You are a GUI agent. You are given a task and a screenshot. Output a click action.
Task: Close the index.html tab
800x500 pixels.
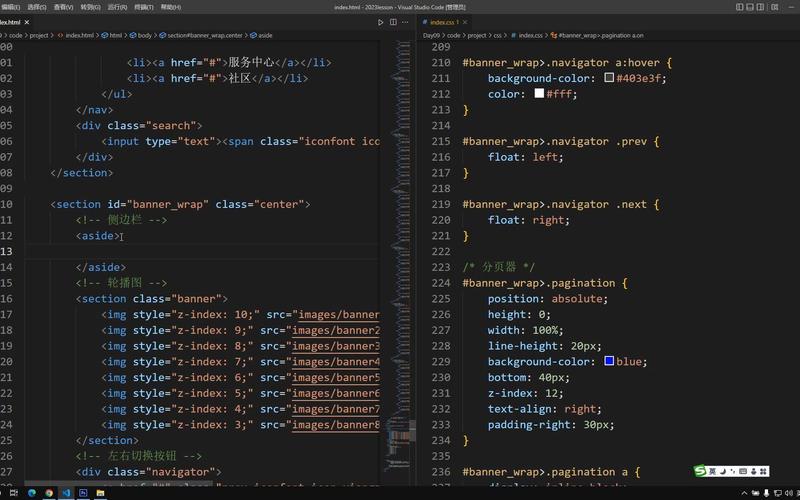(27, 22)
